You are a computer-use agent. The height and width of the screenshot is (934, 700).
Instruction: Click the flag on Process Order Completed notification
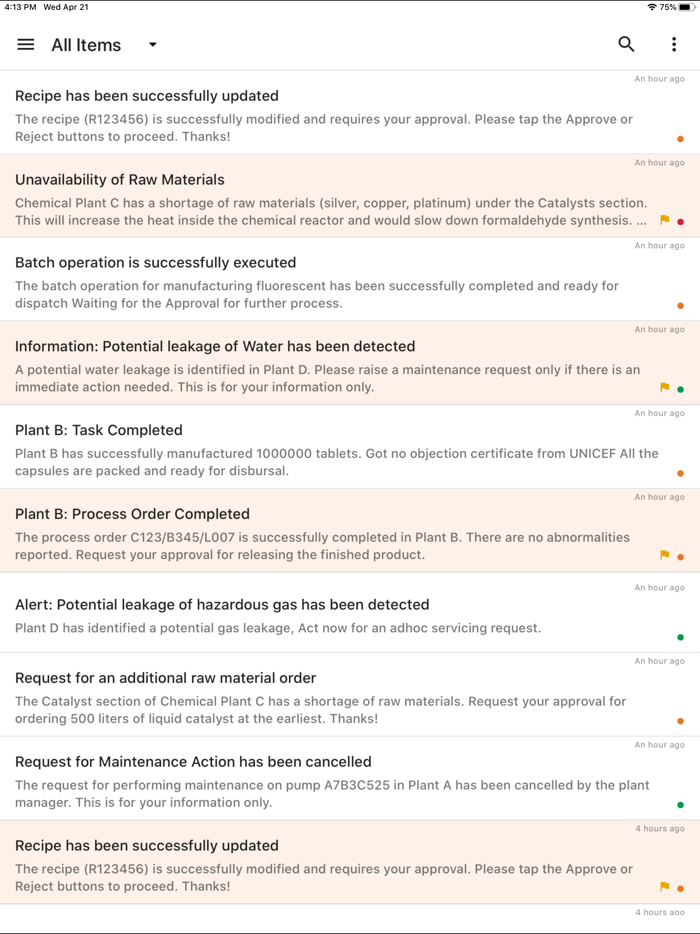click(x=664, y=556)
